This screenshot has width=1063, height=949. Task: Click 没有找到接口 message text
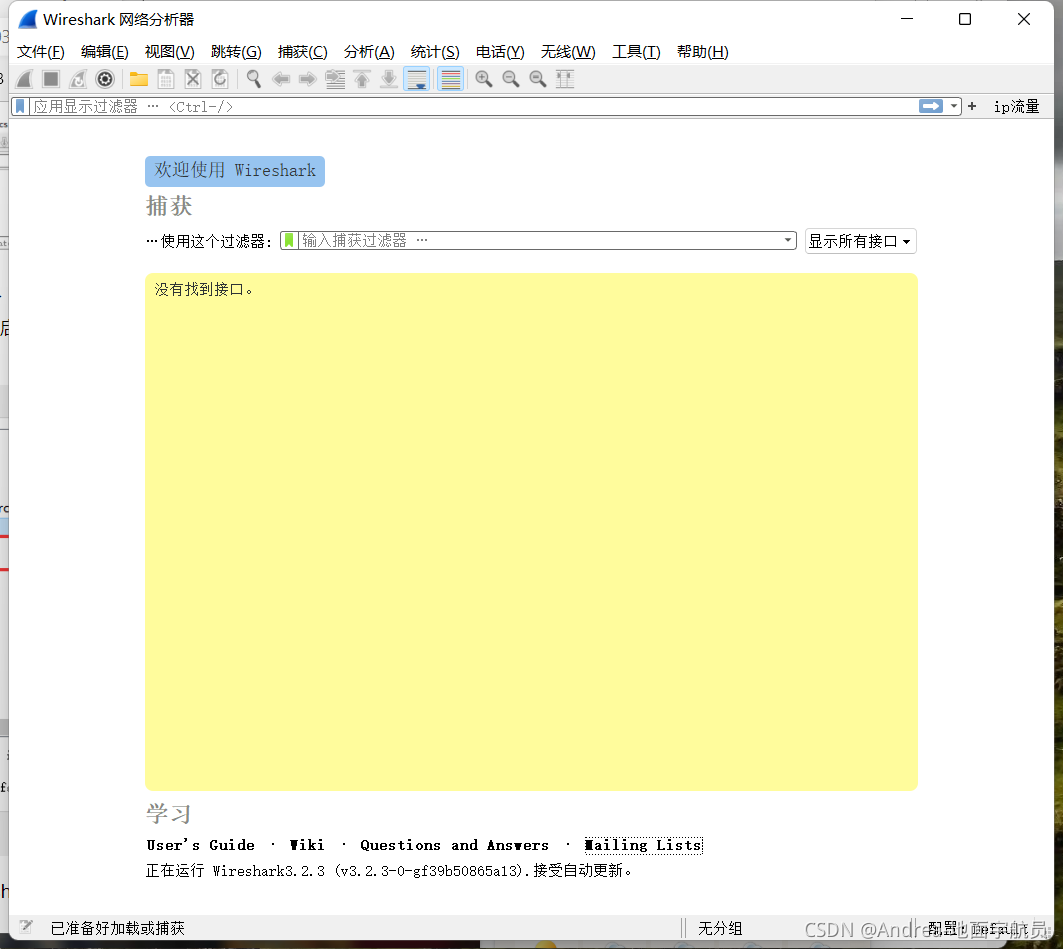click(204, 289)
